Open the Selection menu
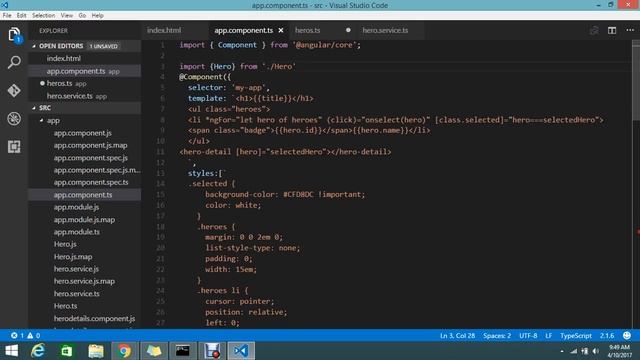The width and height of the screenshot is (640, 360). (x=44, y=16)
